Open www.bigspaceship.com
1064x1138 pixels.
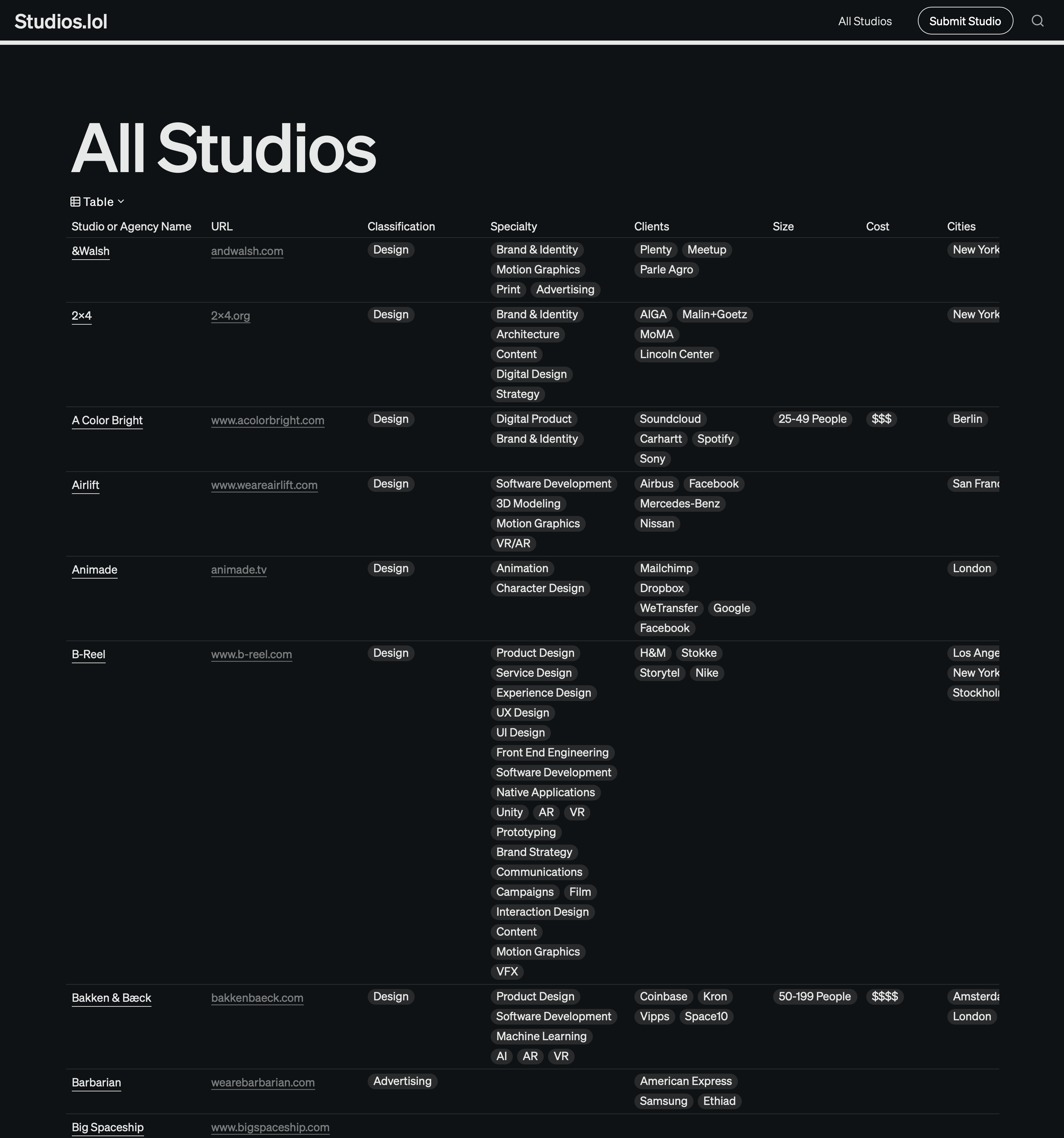coord(270,1127)
